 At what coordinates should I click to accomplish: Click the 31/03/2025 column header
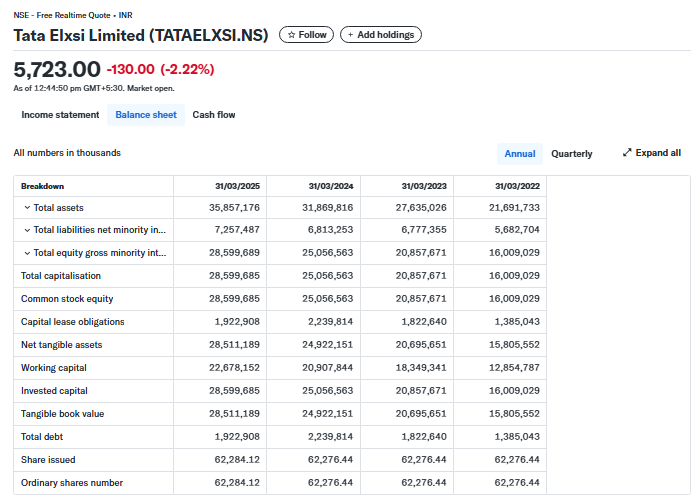point(237,186)
